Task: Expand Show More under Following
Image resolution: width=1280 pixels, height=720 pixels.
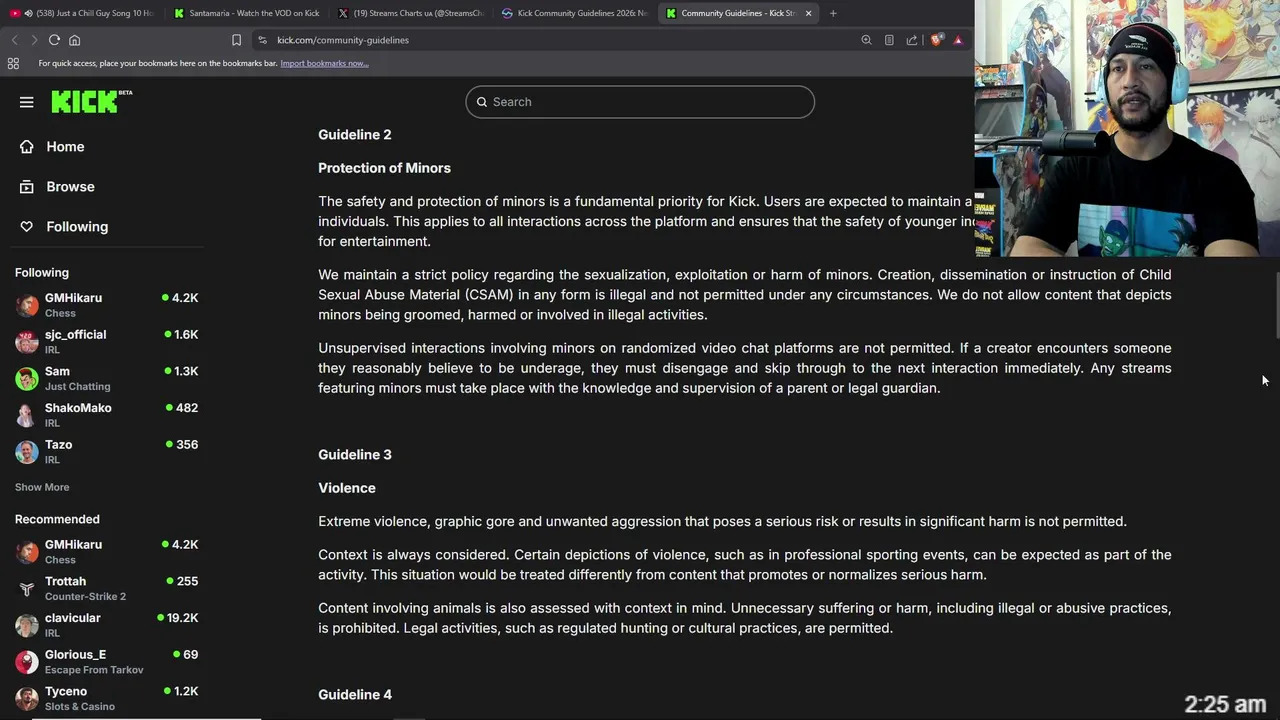Action: (42, 487)
